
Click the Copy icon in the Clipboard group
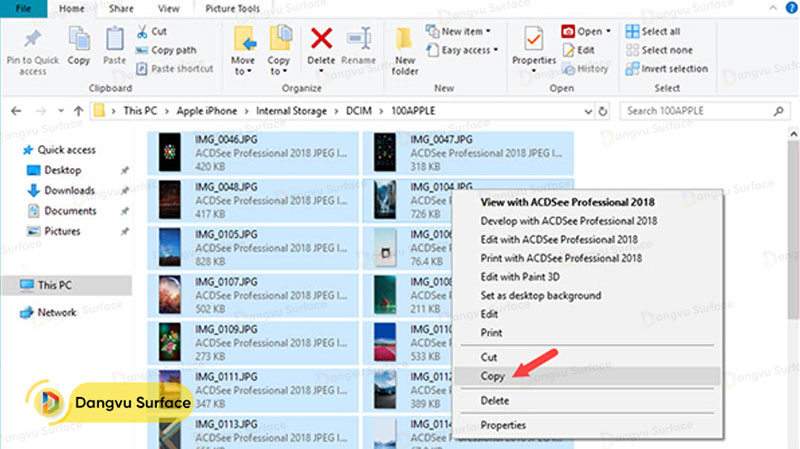(79, 39)
